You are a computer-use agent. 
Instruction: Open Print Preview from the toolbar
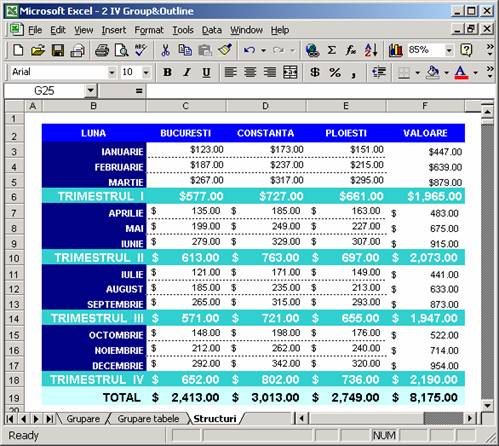point(122,51)
